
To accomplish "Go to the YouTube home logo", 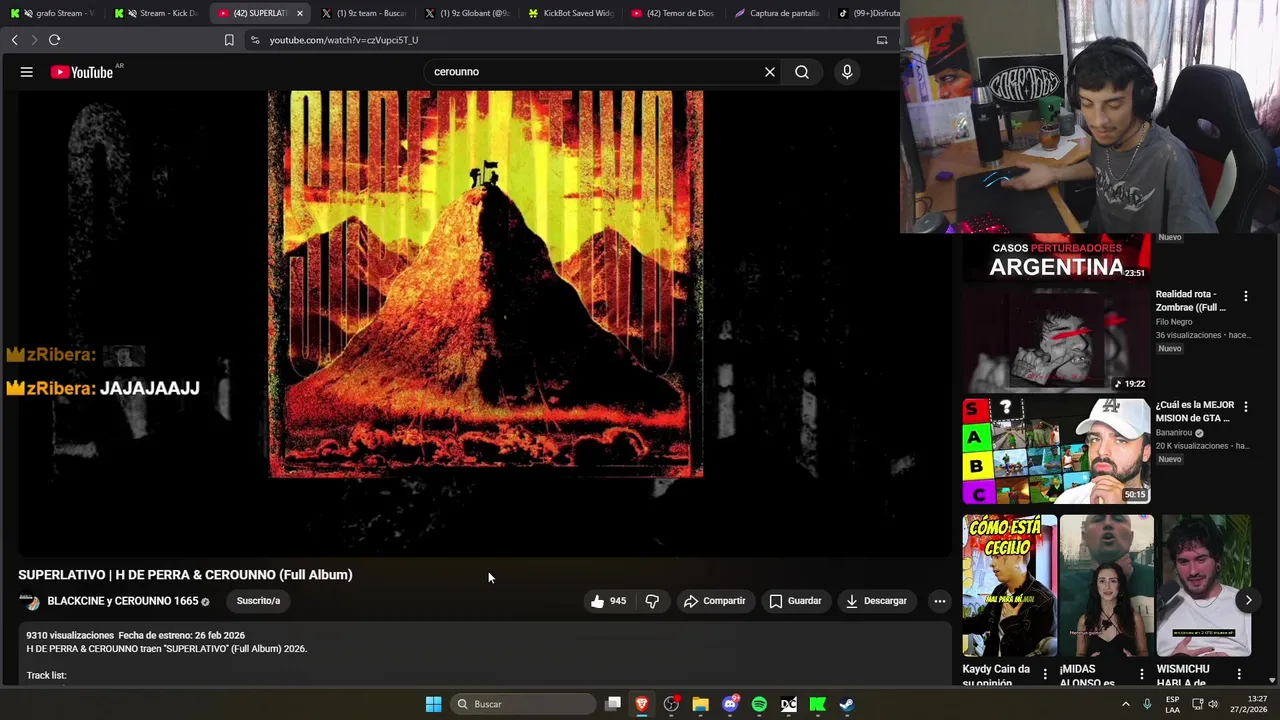I will coord(82,72).
